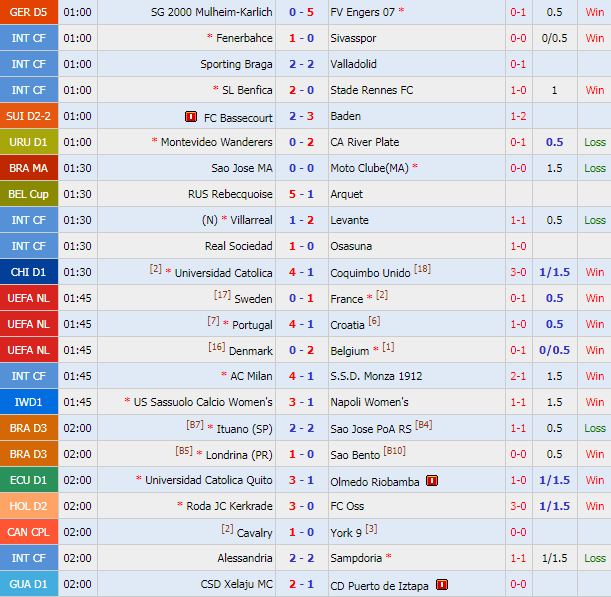
Task: Click red card icon beside CD Puerto de Iztapa
Action: (442, 584)
